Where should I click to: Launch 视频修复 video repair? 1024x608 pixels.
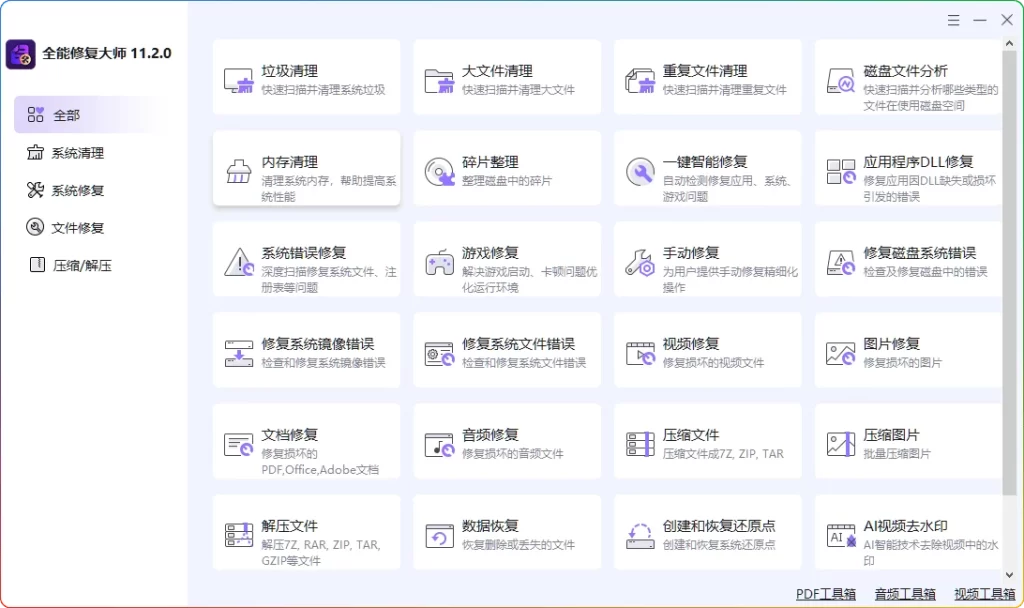(x=707, y=350)
